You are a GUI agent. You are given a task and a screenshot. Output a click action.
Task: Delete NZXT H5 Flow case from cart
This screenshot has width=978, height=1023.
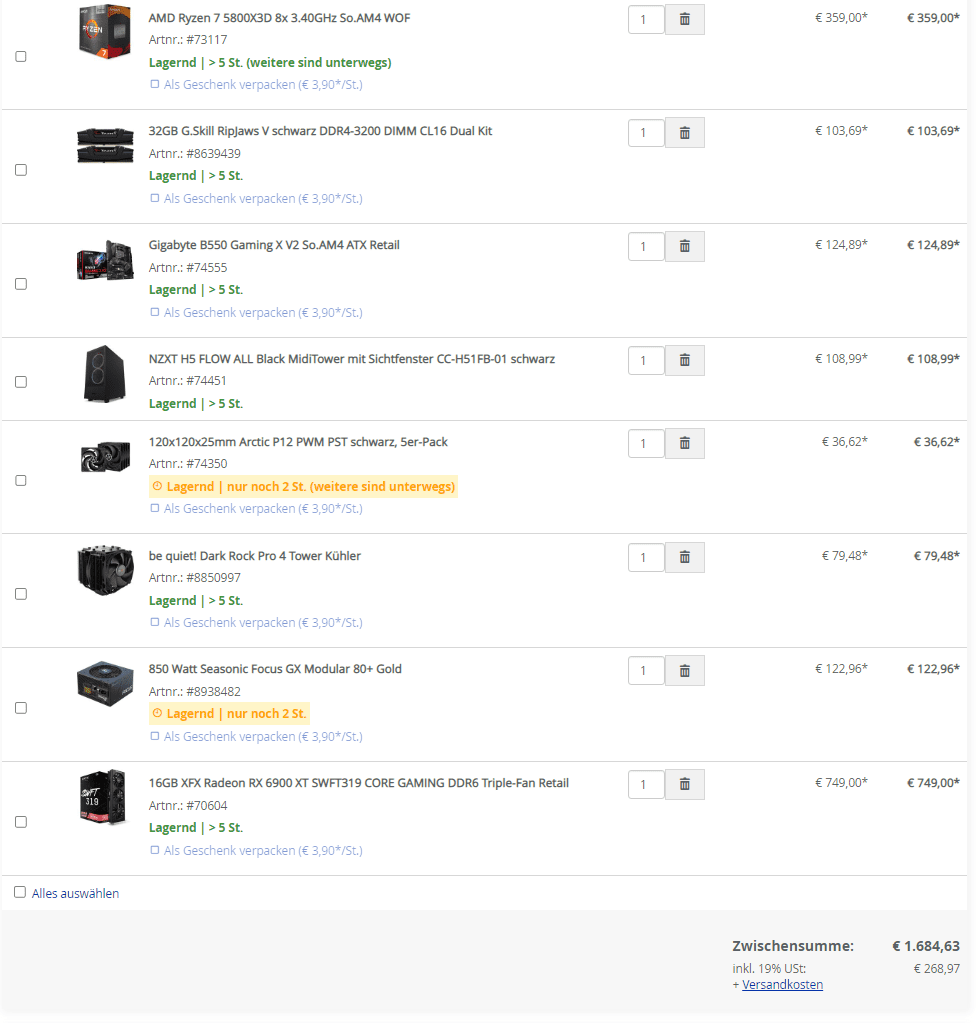tap(684, 360)
